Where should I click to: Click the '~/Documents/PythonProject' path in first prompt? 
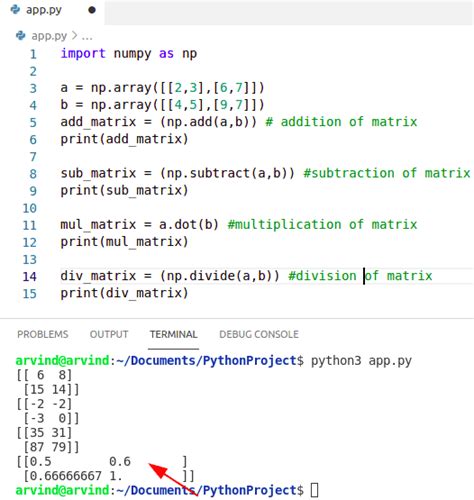[206, 361]
